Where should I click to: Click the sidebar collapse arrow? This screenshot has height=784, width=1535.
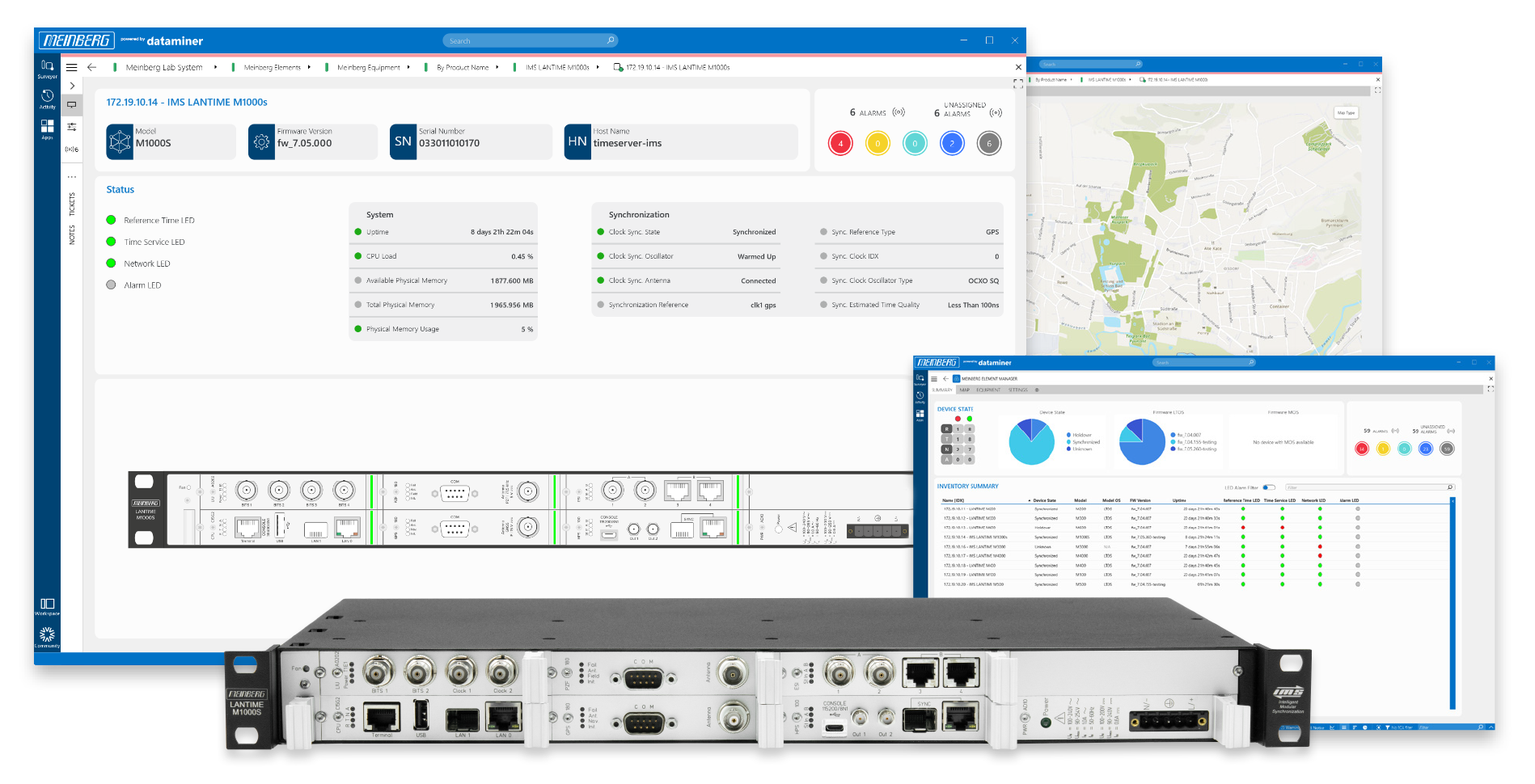pyautogui.click(x=72, y=85)
